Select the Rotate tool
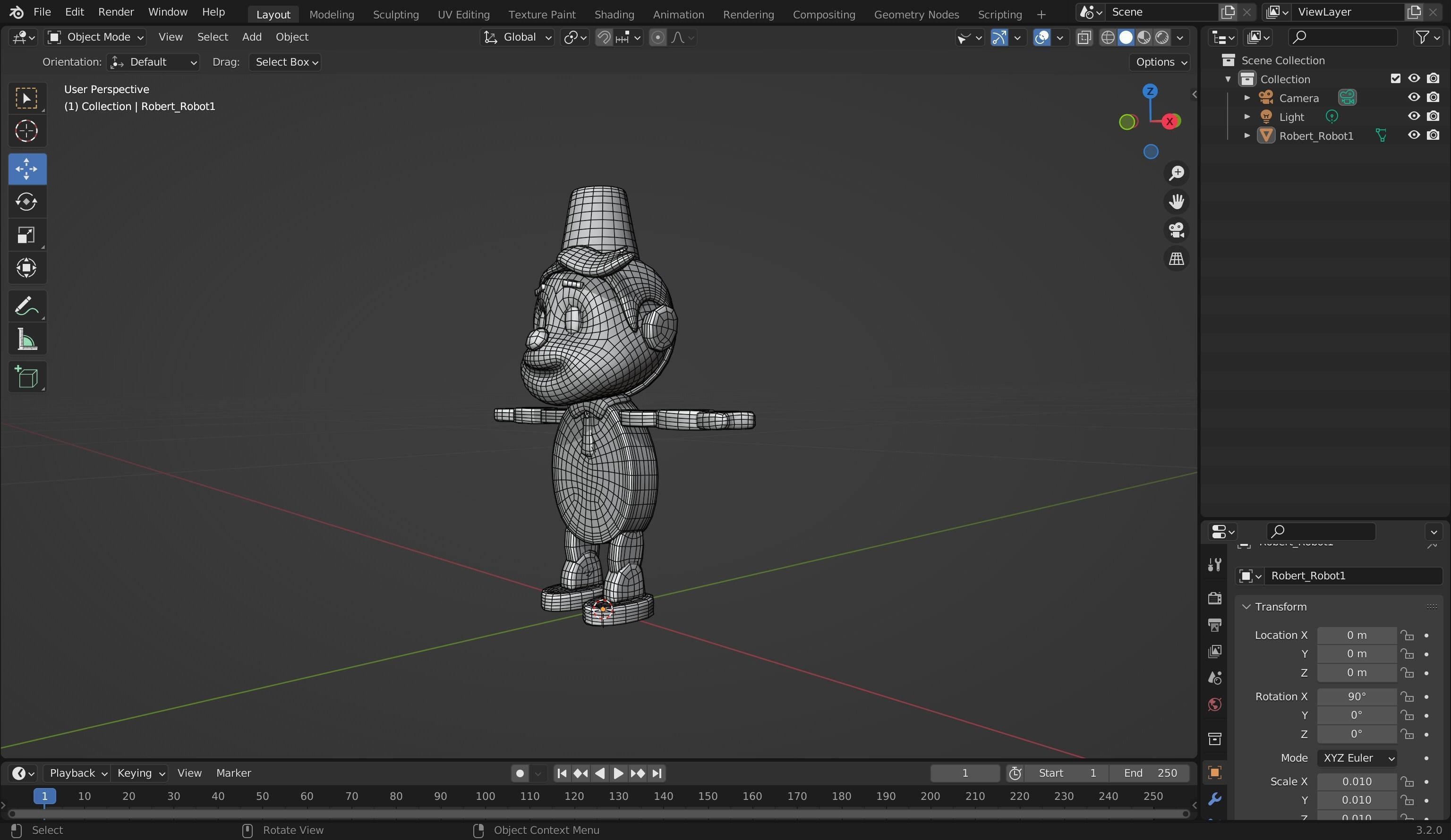The height and width of the screenshot is (840, 1451). pyautogui.click(x=26, y=202)
